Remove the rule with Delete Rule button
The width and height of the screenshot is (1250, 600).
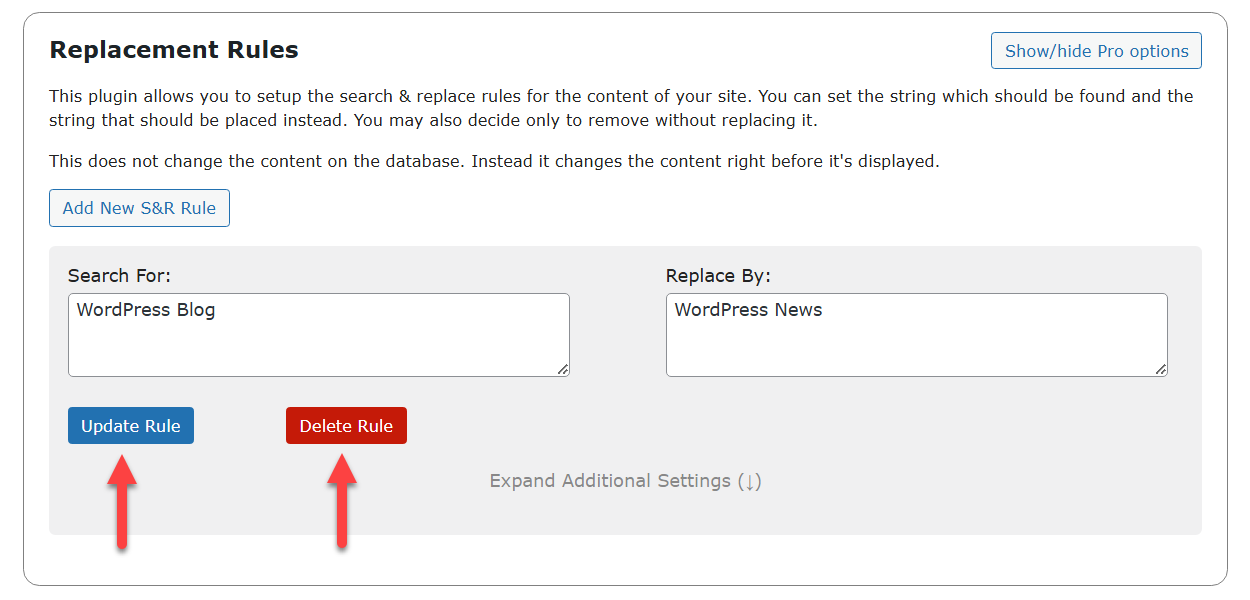346,426
